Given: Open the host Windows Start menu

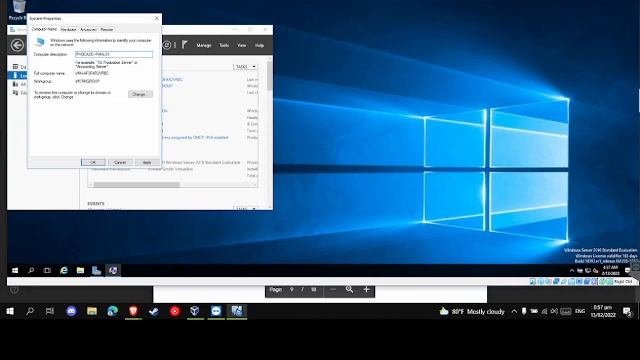Looking at the screenshot, I should click(x=10, y=311).
